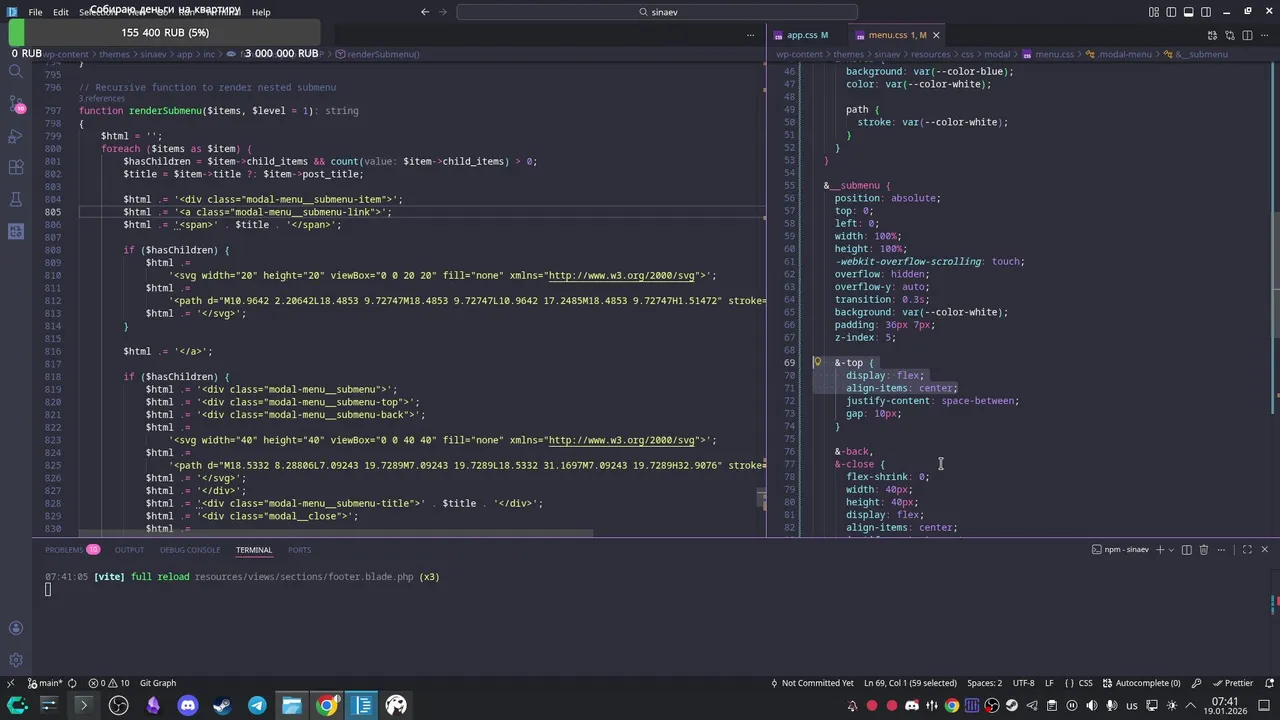Image resolution: width=1280 pixels, height=720 pixels.
Task: Change end of line sequence LF
Action: [x=1049, y=683]
